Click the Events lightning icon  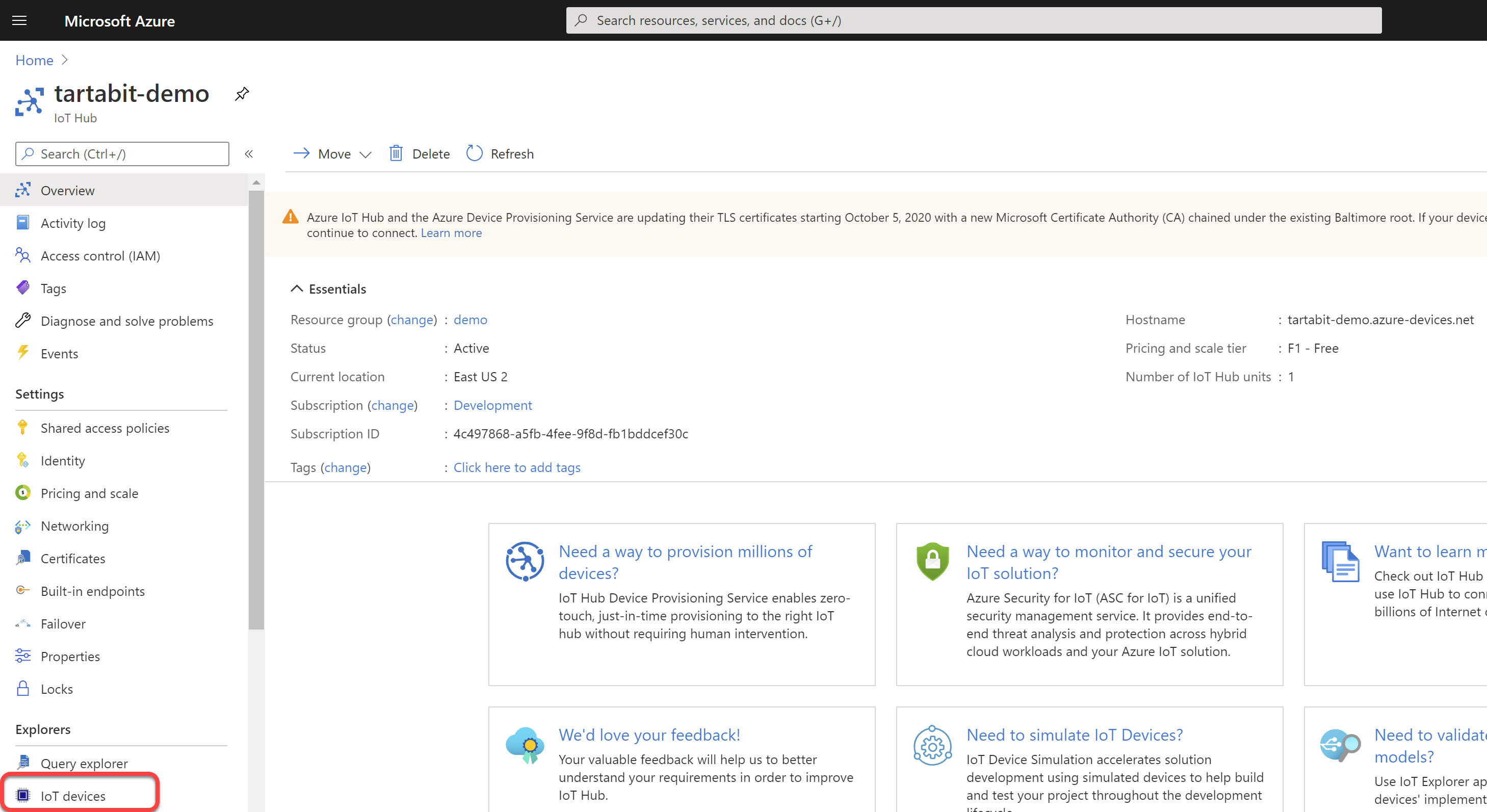click(x=22, y=353)
